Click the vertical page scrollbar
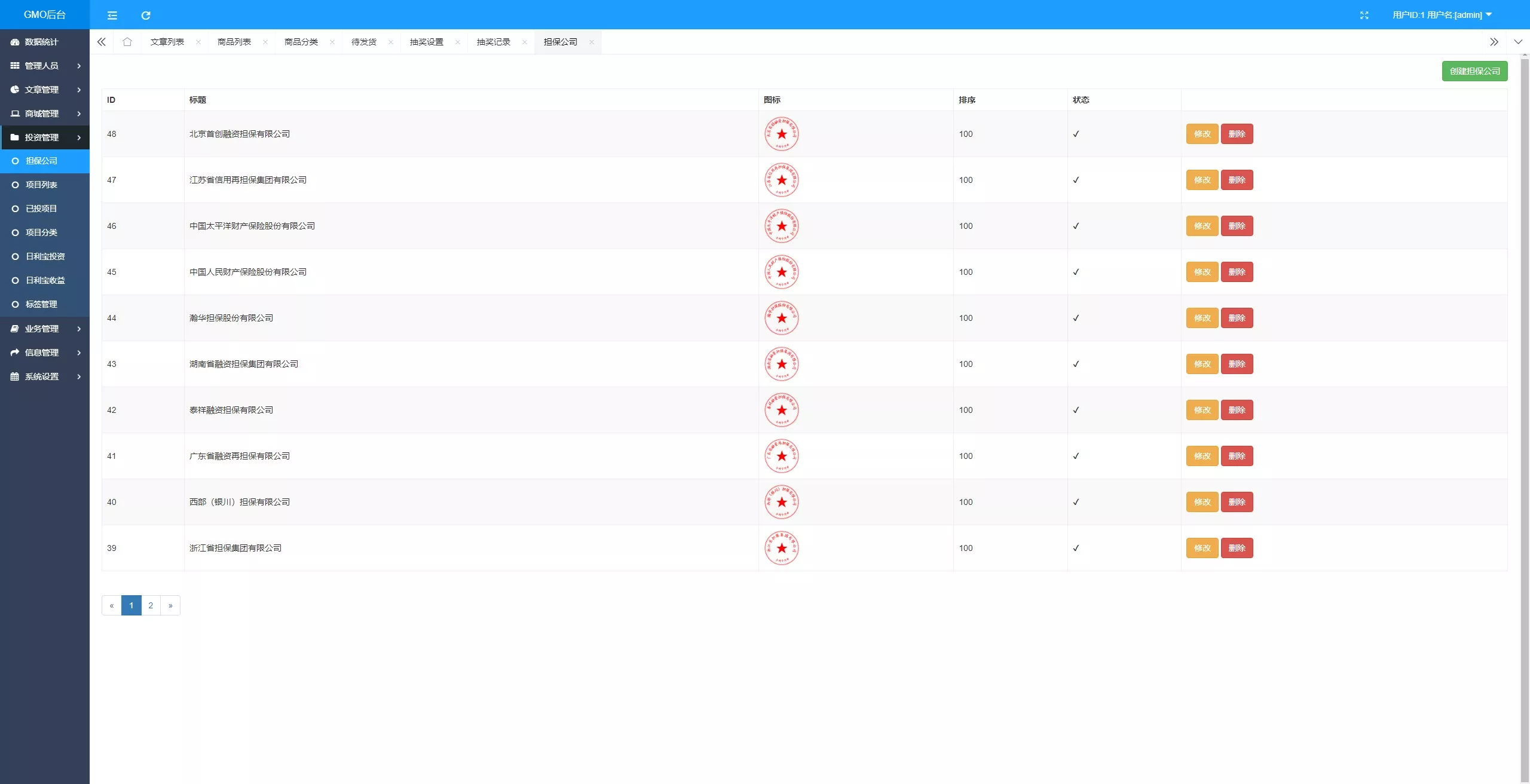Screen dimensions: 1530x784 1525,418
